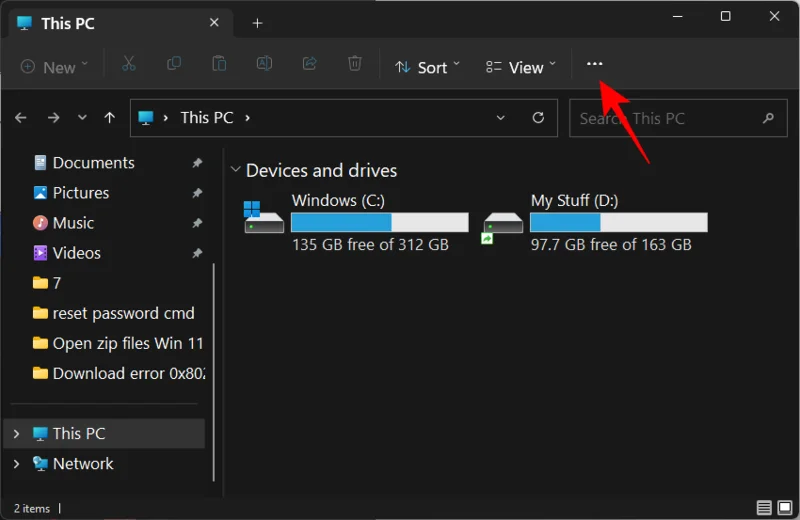Screen dimensions: 800x520
Task: Expand Network in navigation pane
Action: (16, 464)
